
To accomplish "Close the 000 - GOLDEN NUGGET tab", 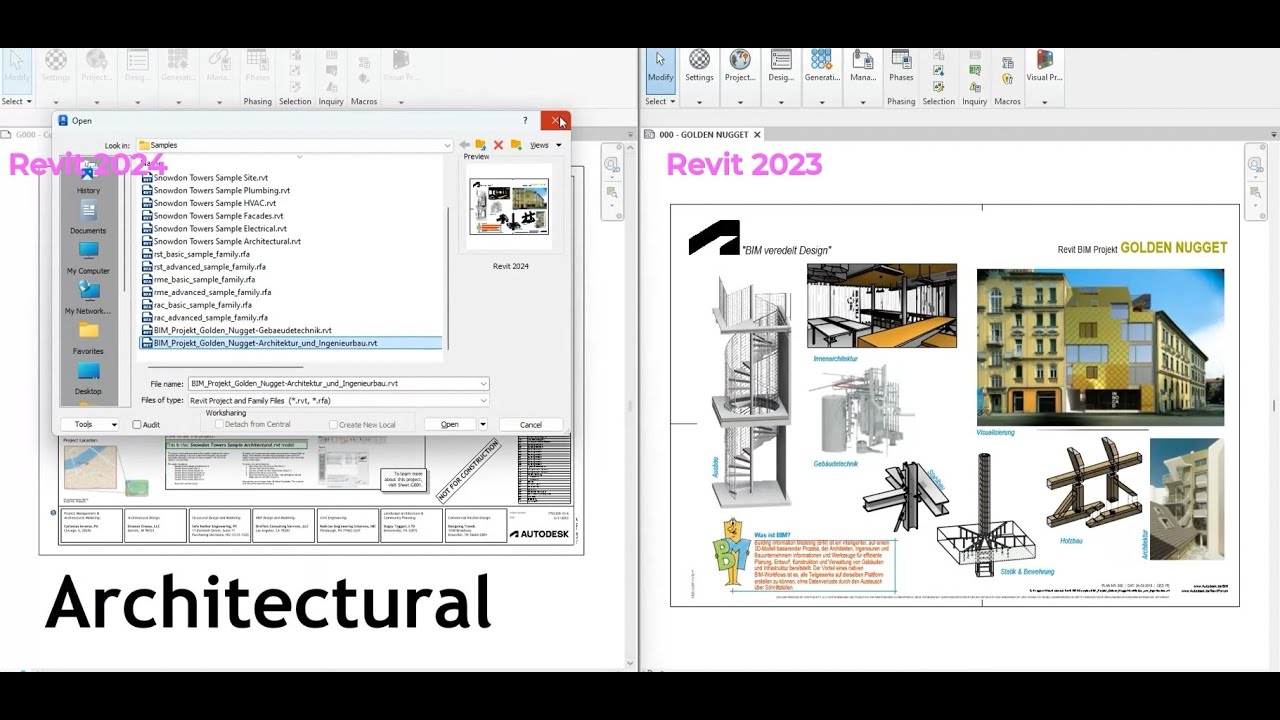I will [x=757, y=134].
